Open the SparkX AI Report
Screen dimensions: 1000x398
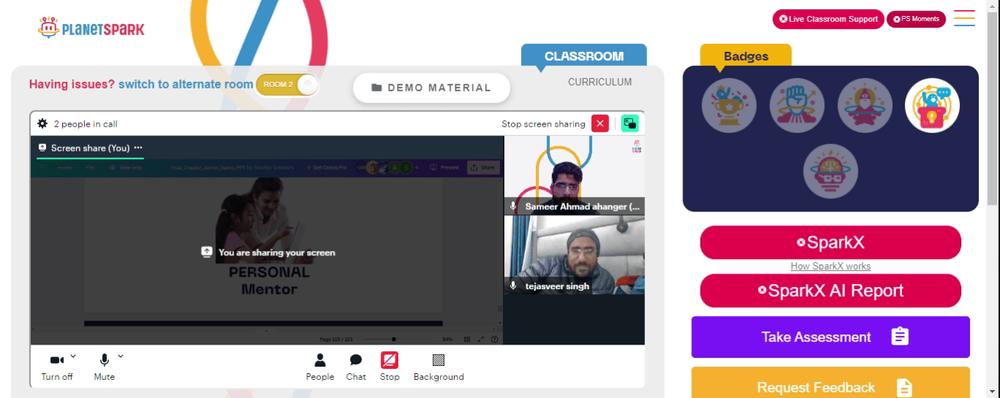[x=830, y=291]
